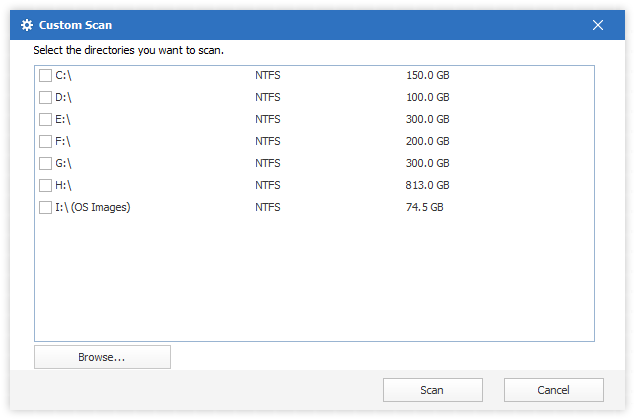Enable the F:\ drive checkbox

point(45,141)
